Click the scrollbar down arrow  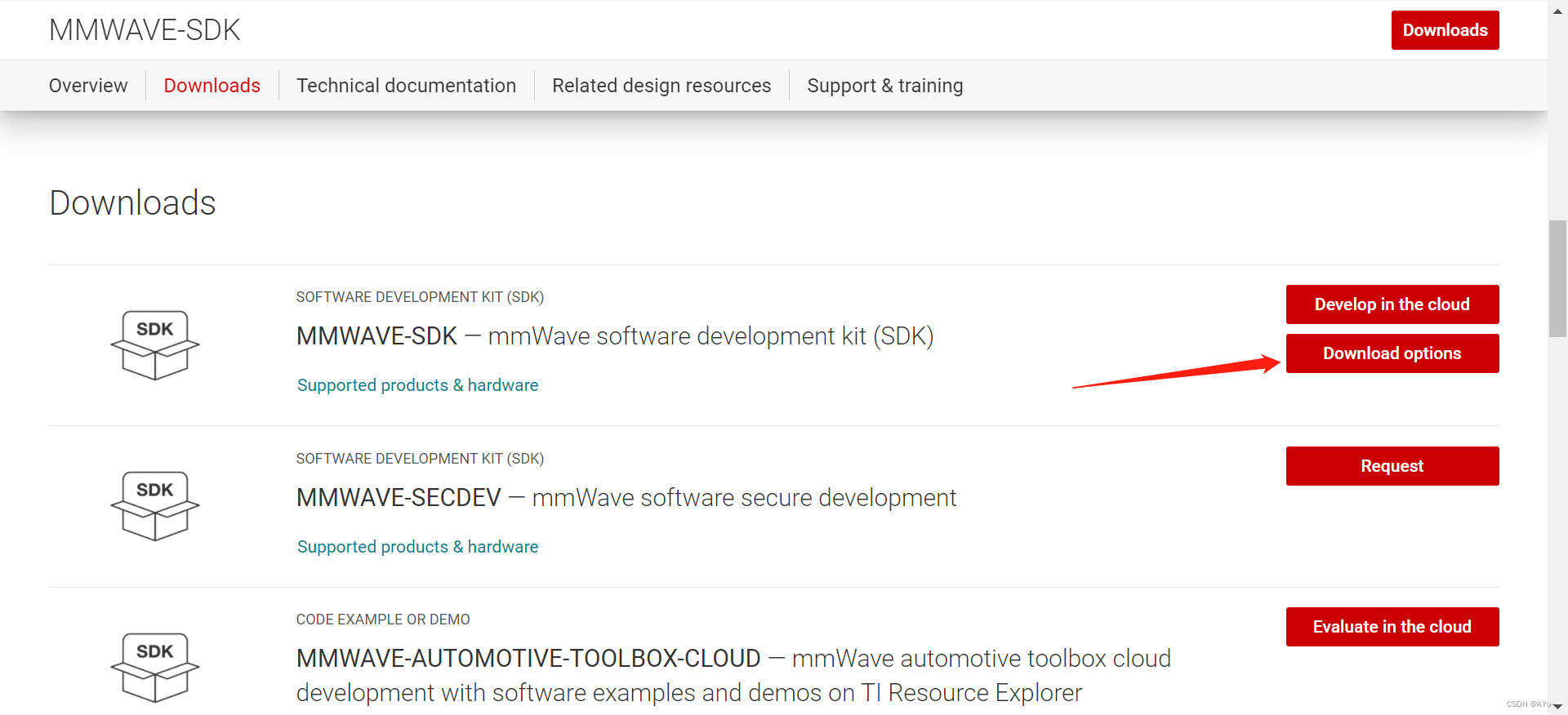(1558, 707)
